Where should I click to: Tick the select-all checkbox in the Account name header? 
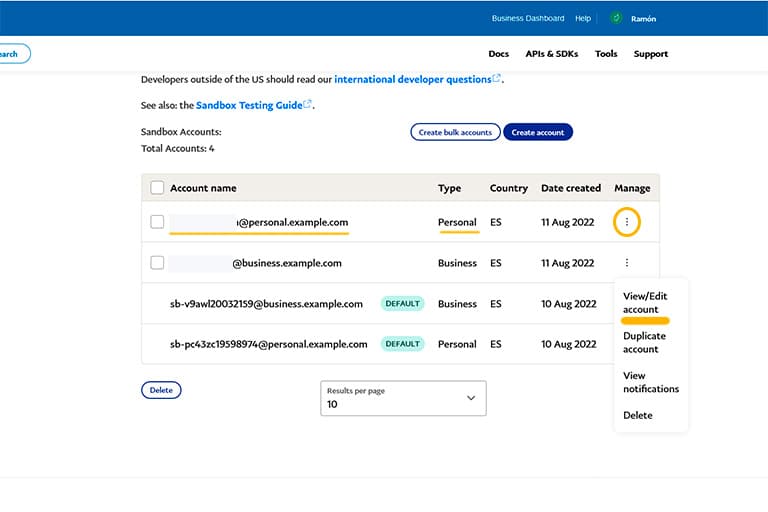point(157,188)
